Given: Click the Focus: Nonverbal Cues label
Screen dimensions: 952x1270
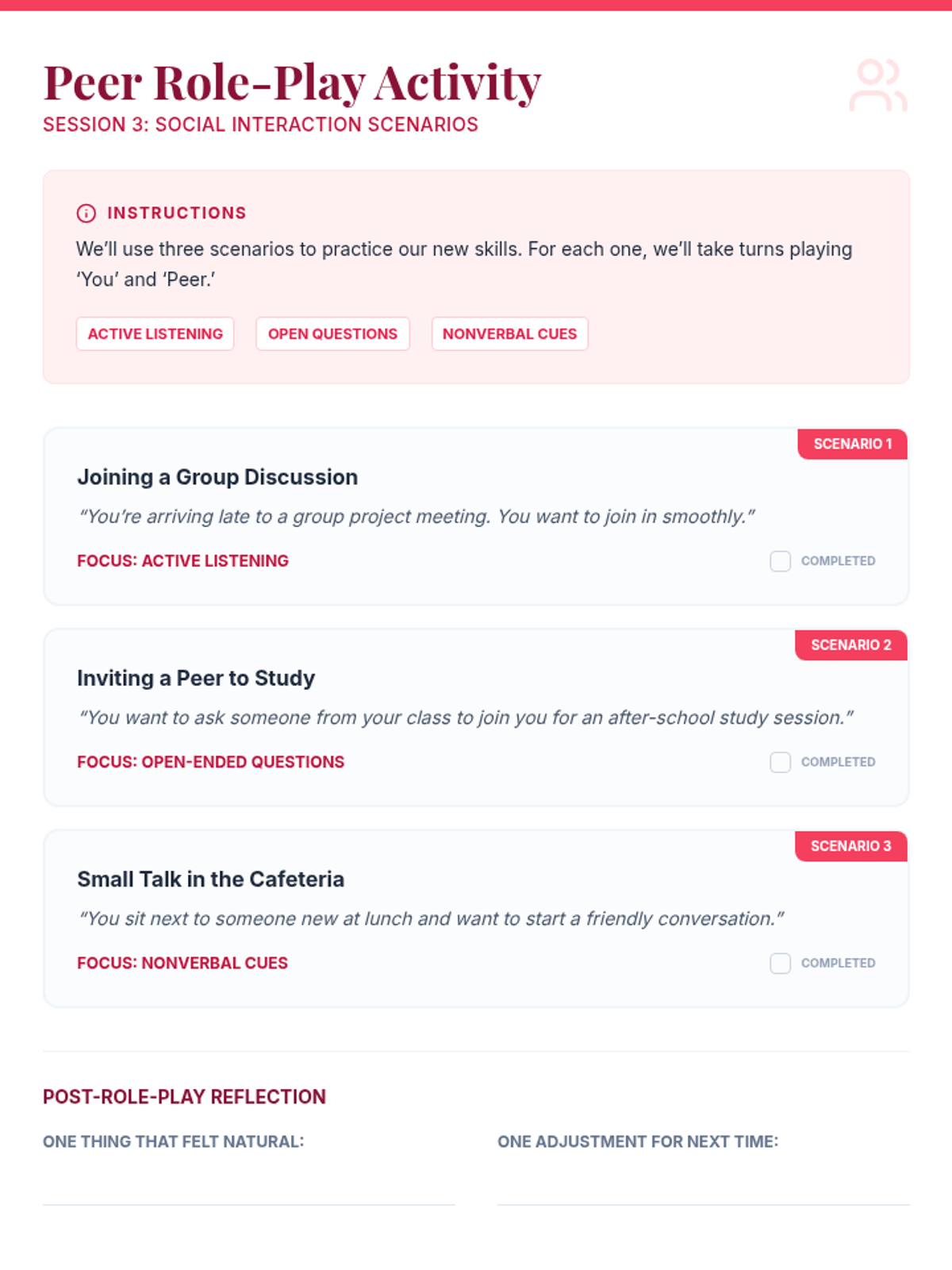Looking at the screenshot, I should coord(182,963).
